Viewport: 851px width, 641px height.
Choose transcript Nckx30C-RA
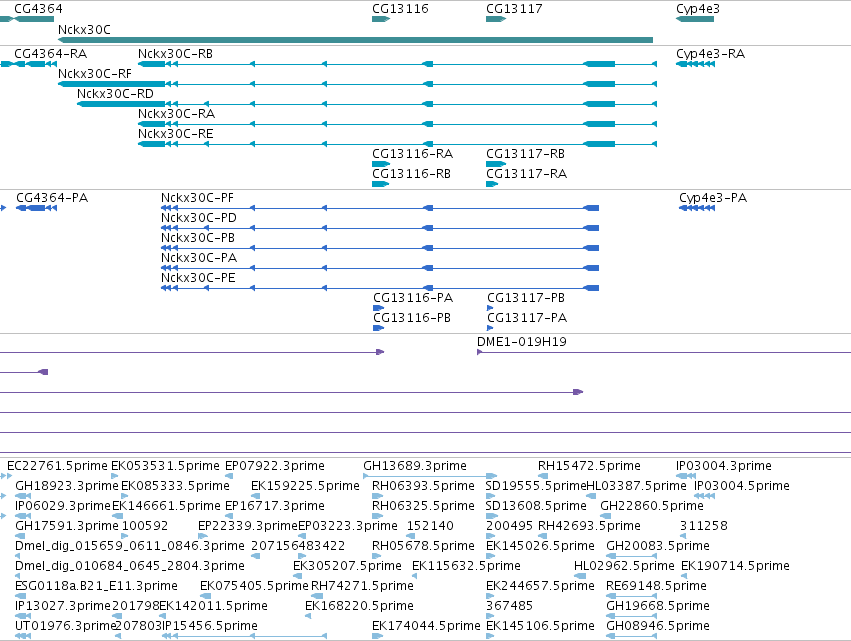[x=176, y=114]
